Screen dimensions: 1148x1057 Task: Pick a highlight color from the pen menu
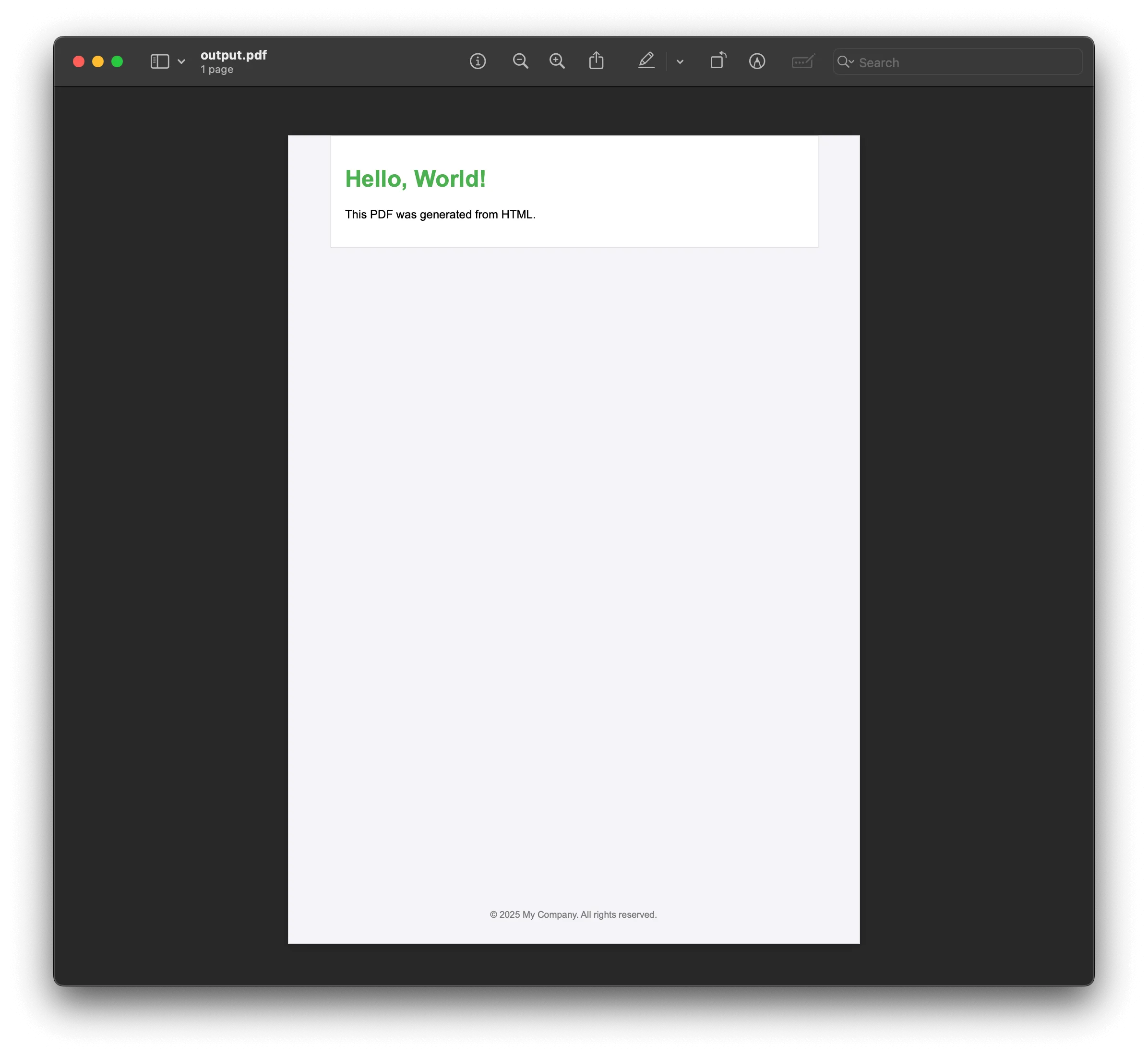coord(680,61)
